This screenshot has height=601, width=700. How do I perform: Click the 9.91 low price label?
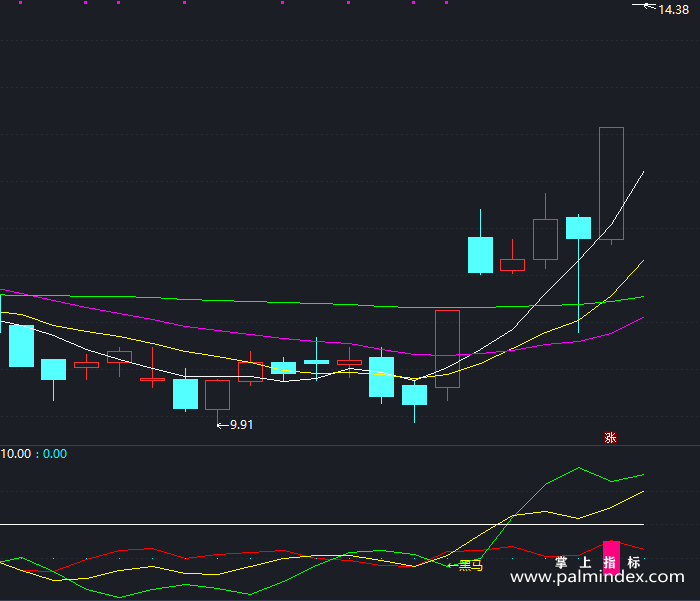pyautogui.click(x=241, y=425)
